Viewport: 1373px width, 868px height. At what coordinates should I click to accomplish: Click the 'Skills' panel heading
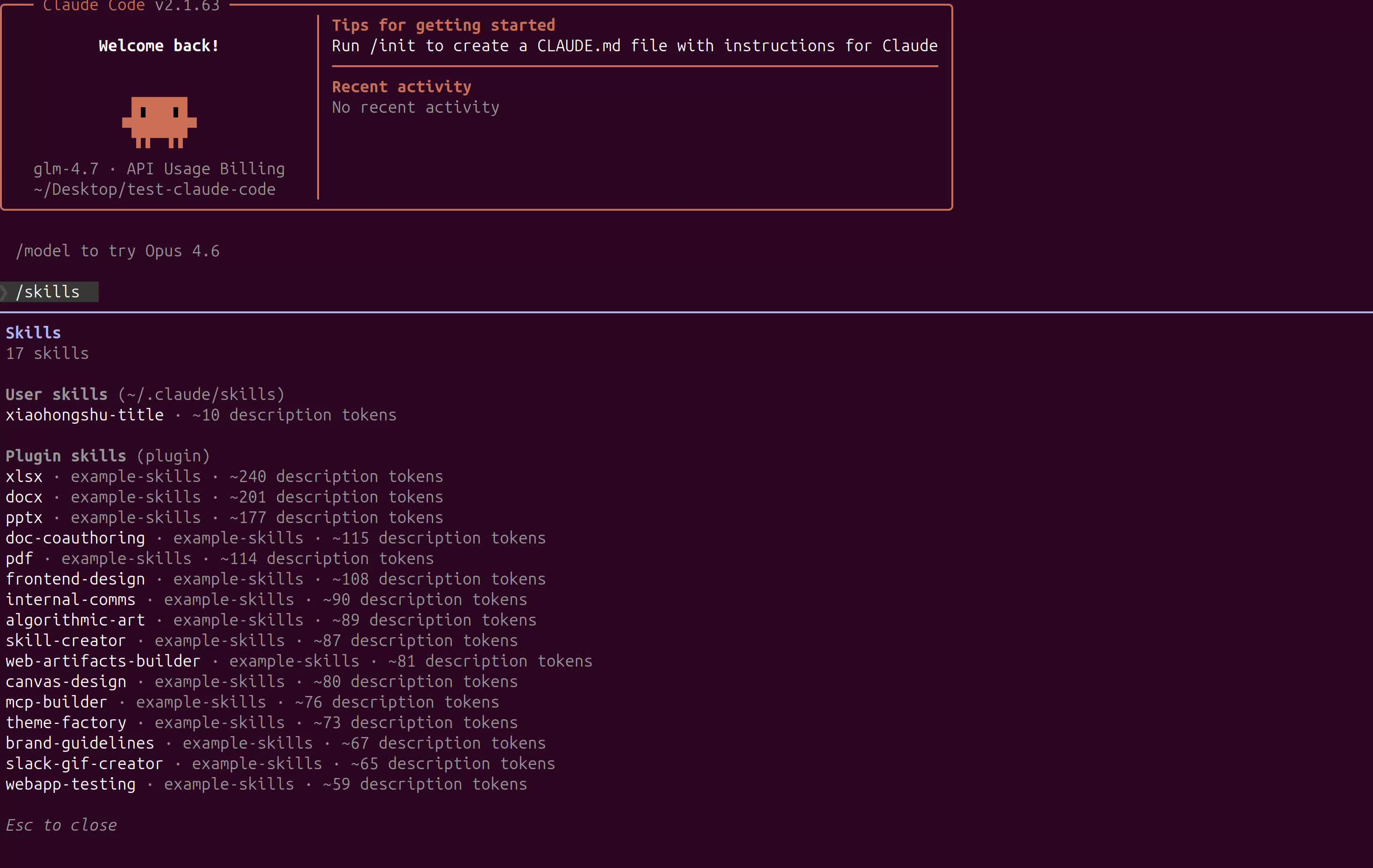33,333
